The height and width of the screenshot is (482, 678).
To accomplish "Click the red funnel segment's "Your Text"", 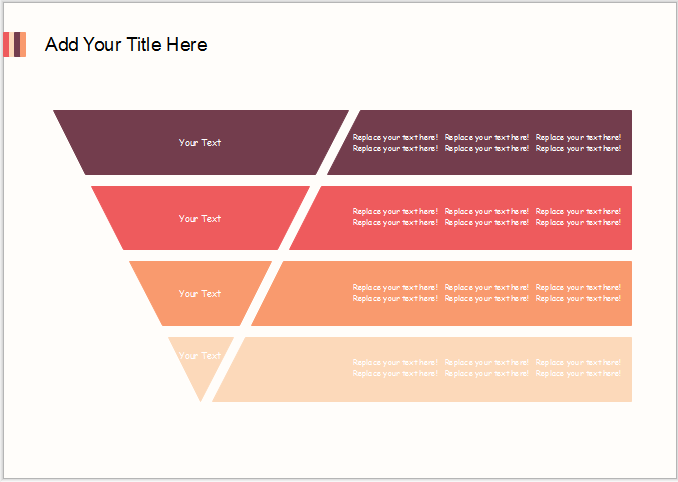I will coord(200,218).
